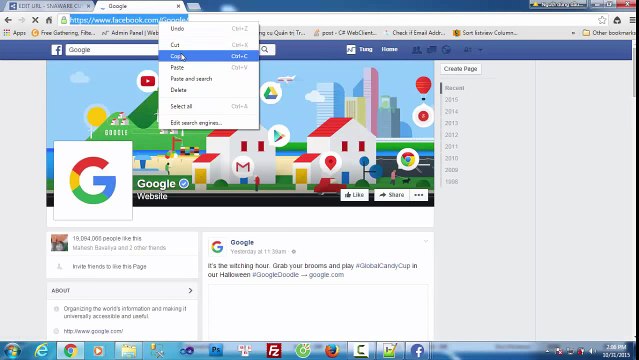
Task: Like the Google page
Action: pos(354,195)
